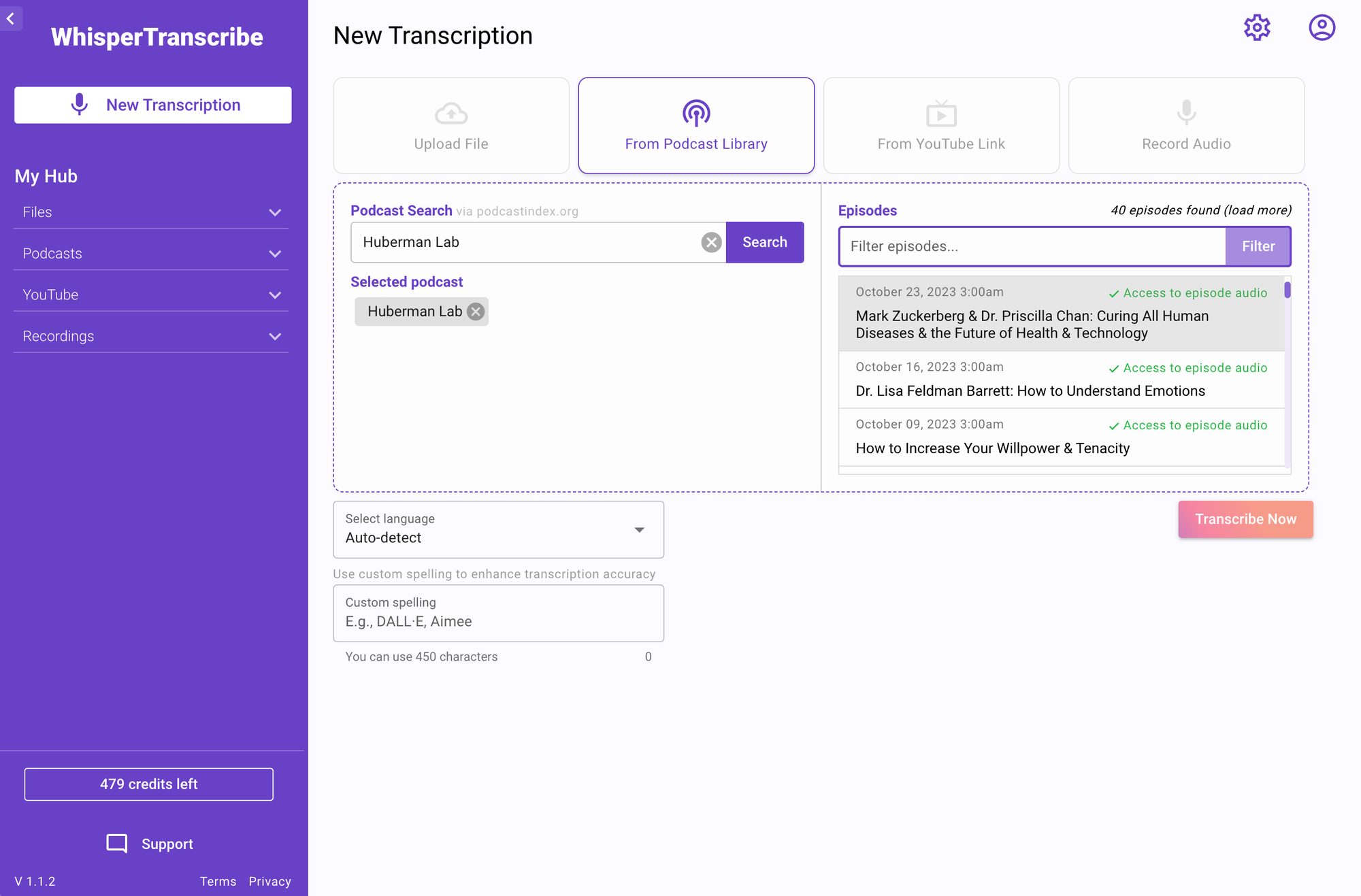Click the New Transcription sidebar button
The width and height of the screenshot is (1361, 896).
[153, 105]
